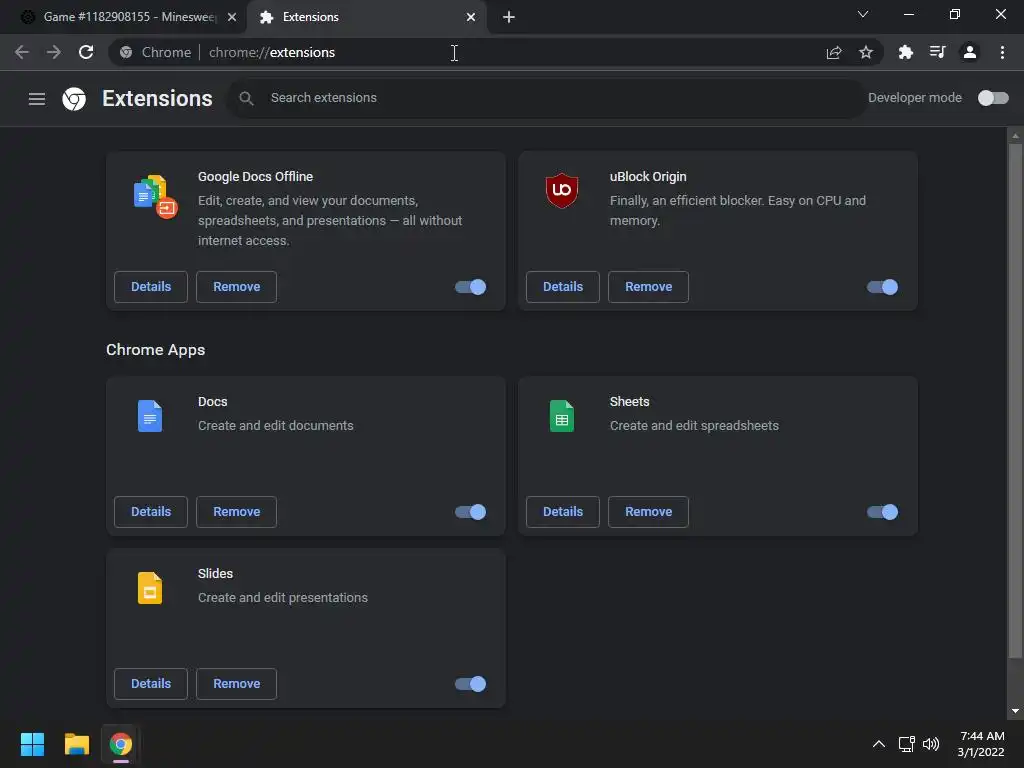1024x768 pixels.
Task: Share this page via the share icon
Action: point(834,52)
